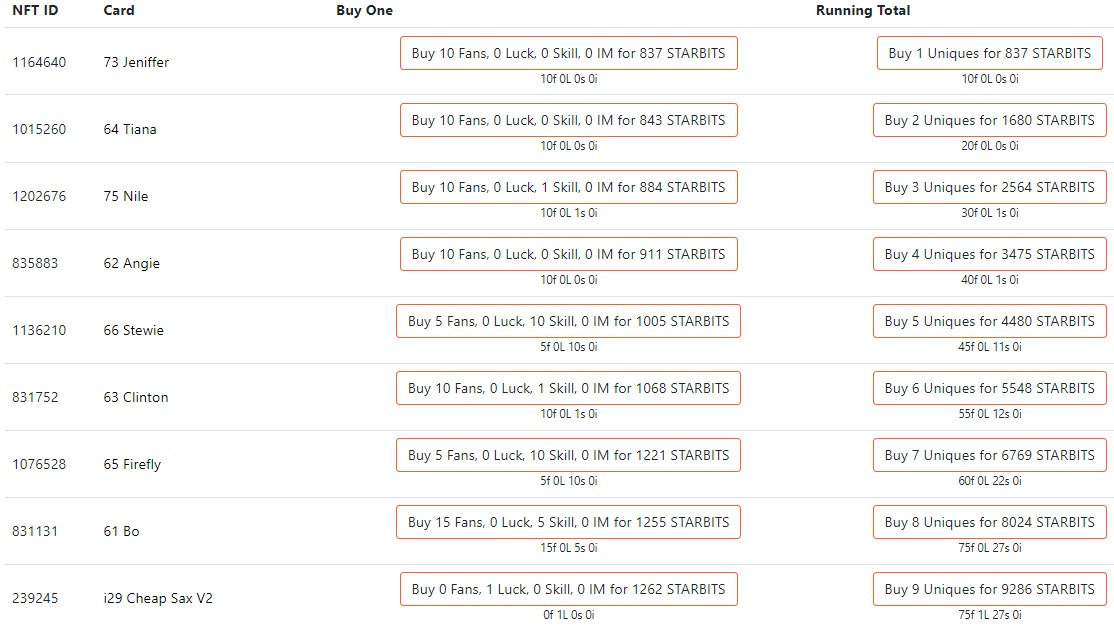This screenshot has height=628, width=1114.
Task: Click Buy 4 Uniques for 3475 STARBITS
Action: pos(990,254)
